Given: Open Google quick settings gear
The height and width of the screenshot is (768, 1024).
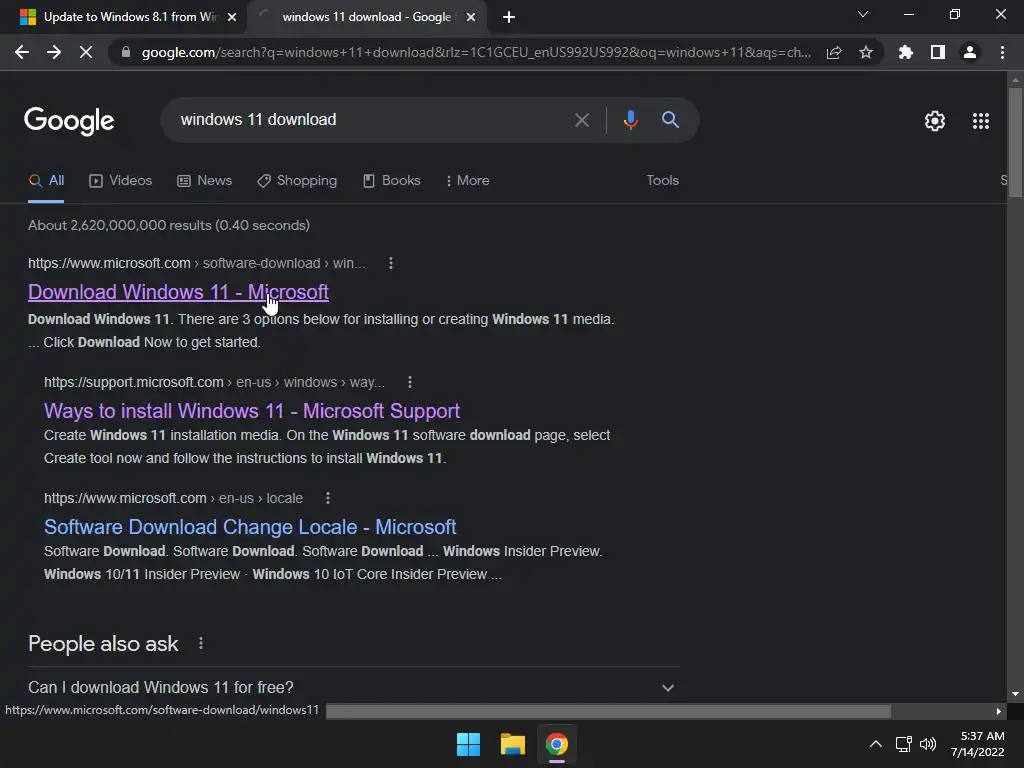Looking at the screenshot, I should click(935, 121).
